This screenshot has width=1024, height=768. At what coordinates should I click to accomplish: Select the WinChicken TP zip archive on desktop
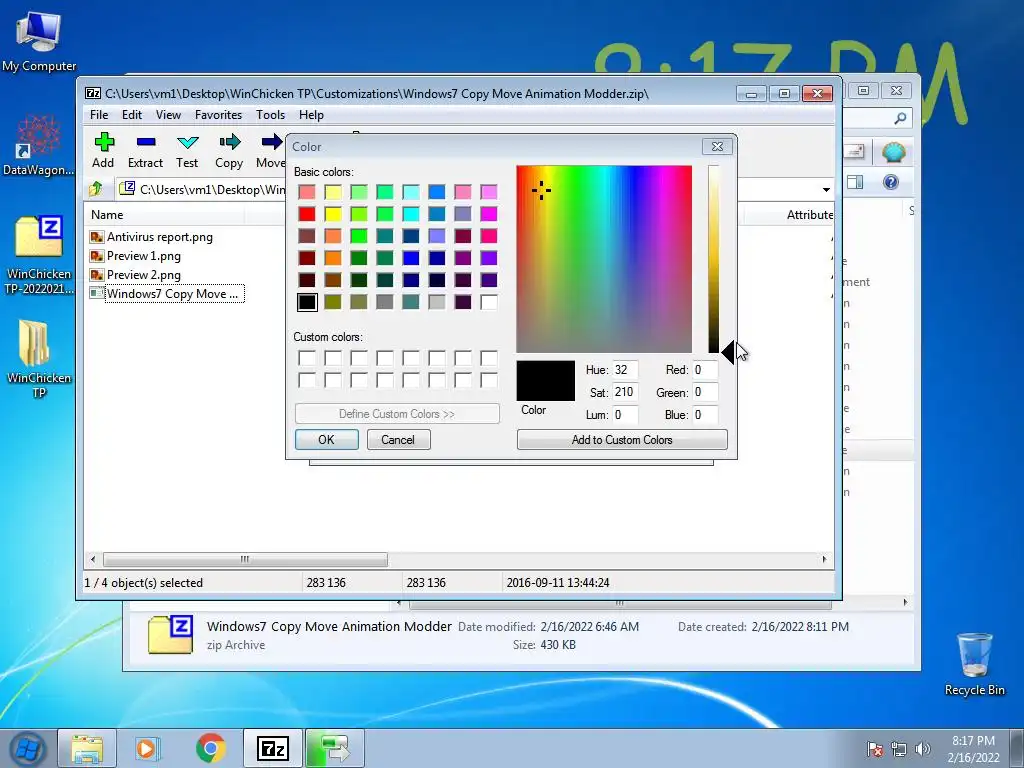click(x=39, y=255)
